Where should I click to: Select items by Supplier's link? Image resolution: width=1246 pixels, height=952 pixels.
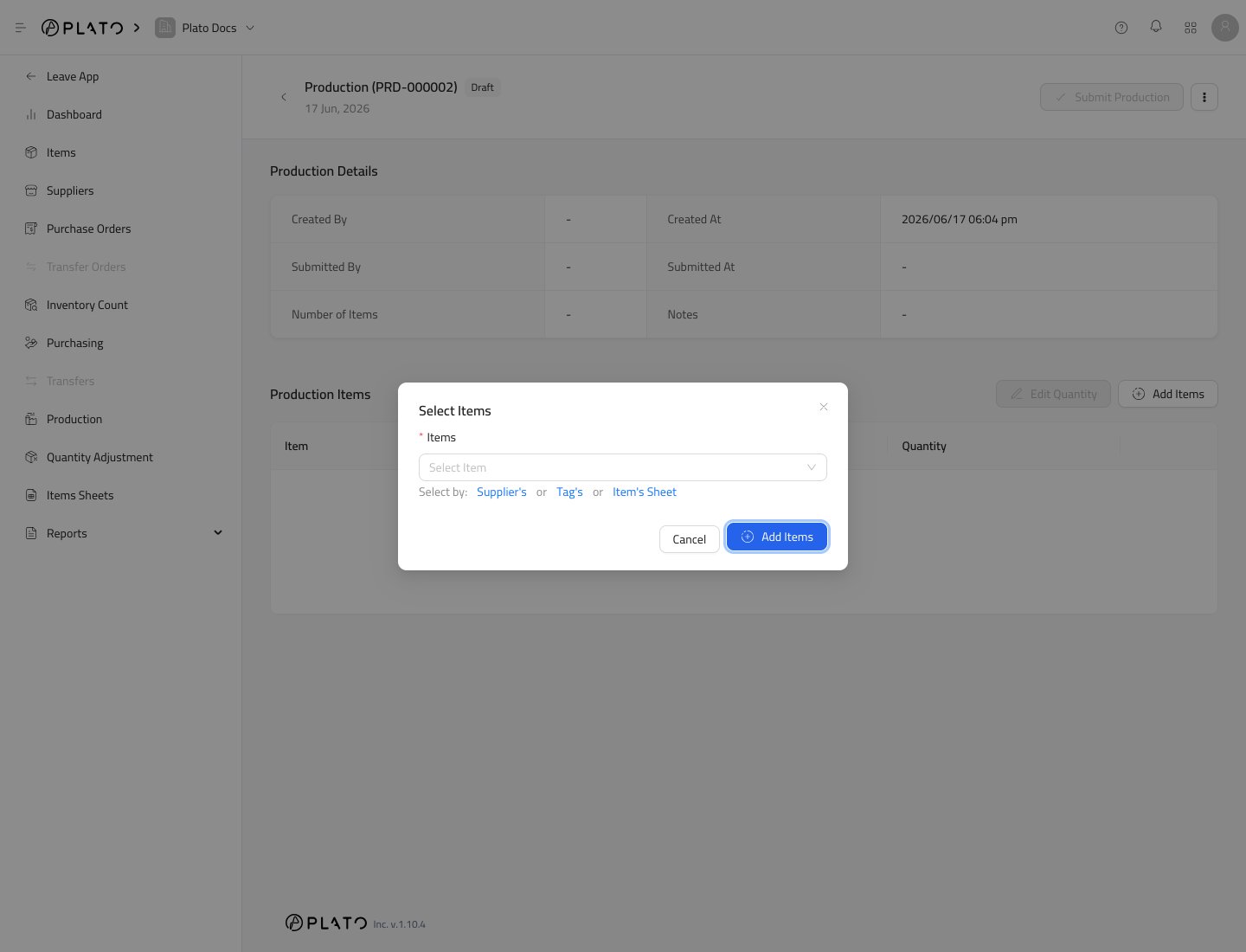tap(502, 492)
